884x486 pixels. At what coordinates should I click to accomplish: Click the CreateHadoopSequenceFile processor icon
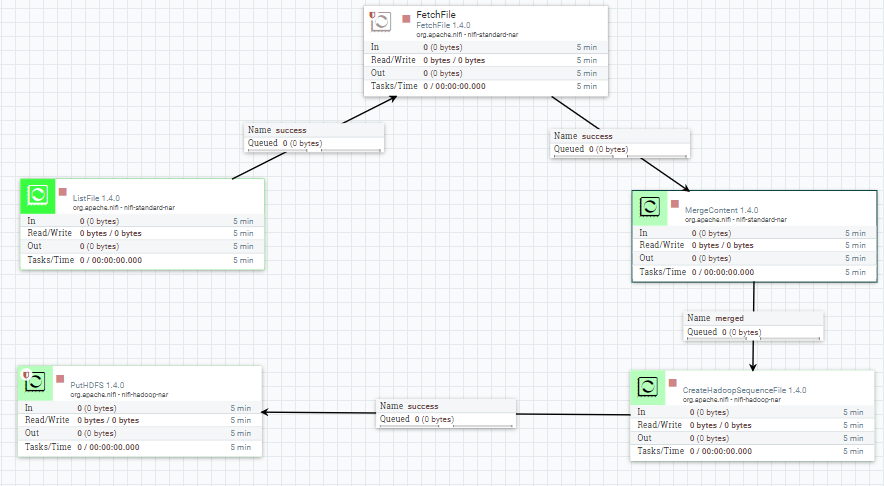pos(647,387)
